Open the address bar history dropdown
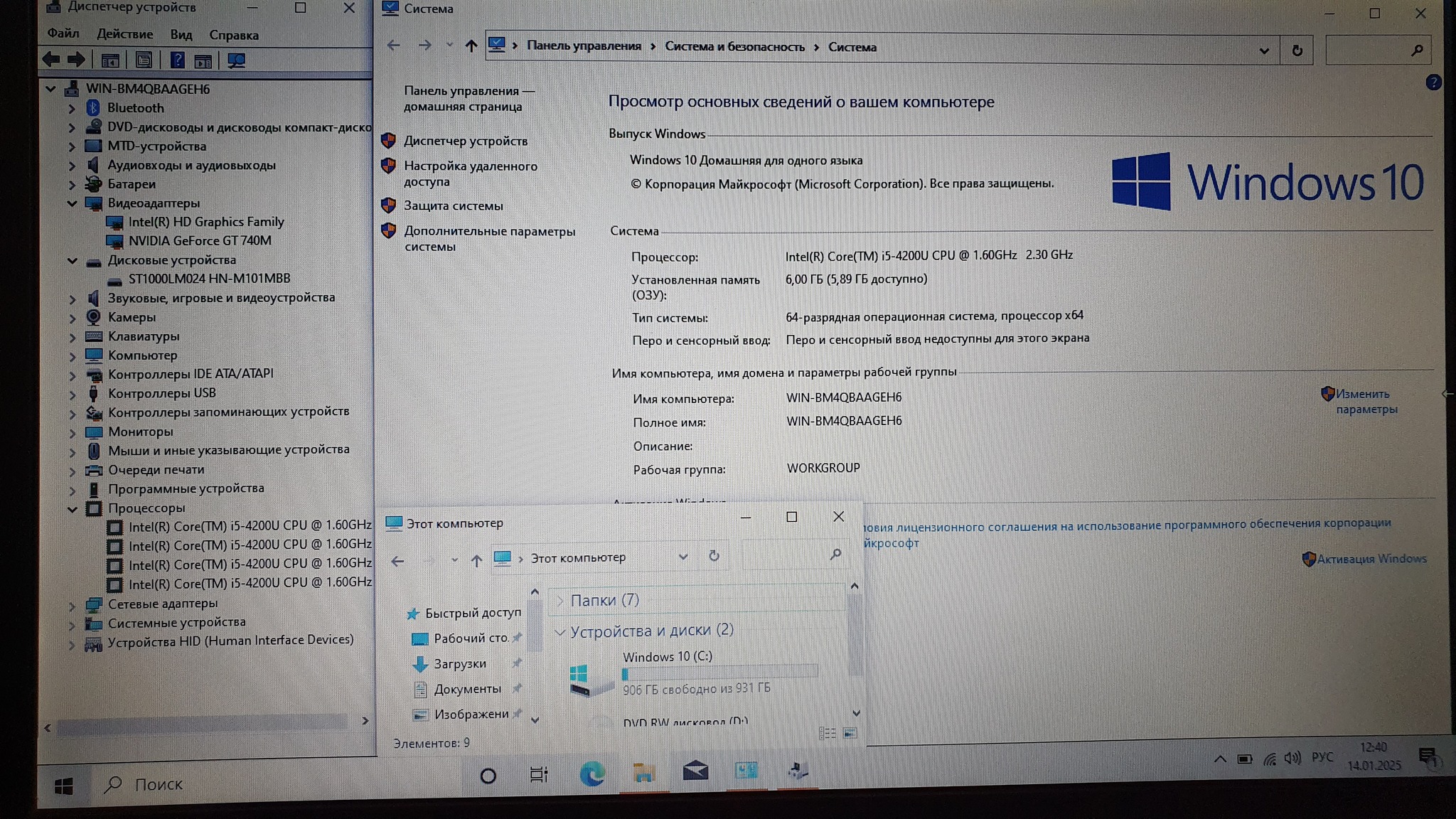The width and height of the screenshot is (1456, 819). tap(1263, 50)
